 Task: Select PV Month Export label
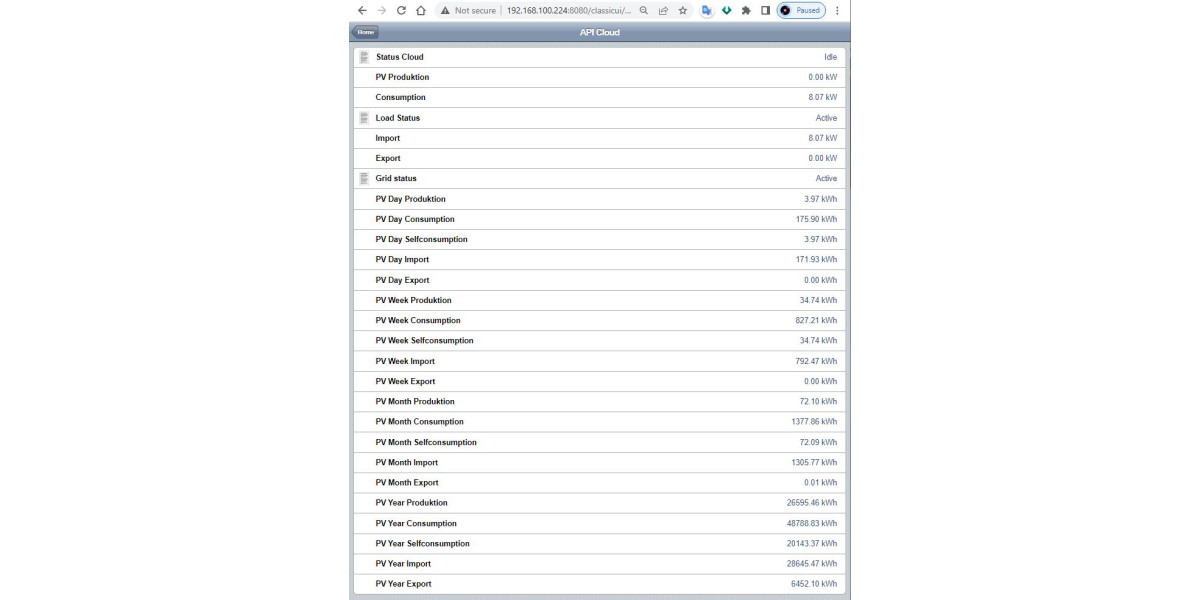407,482
